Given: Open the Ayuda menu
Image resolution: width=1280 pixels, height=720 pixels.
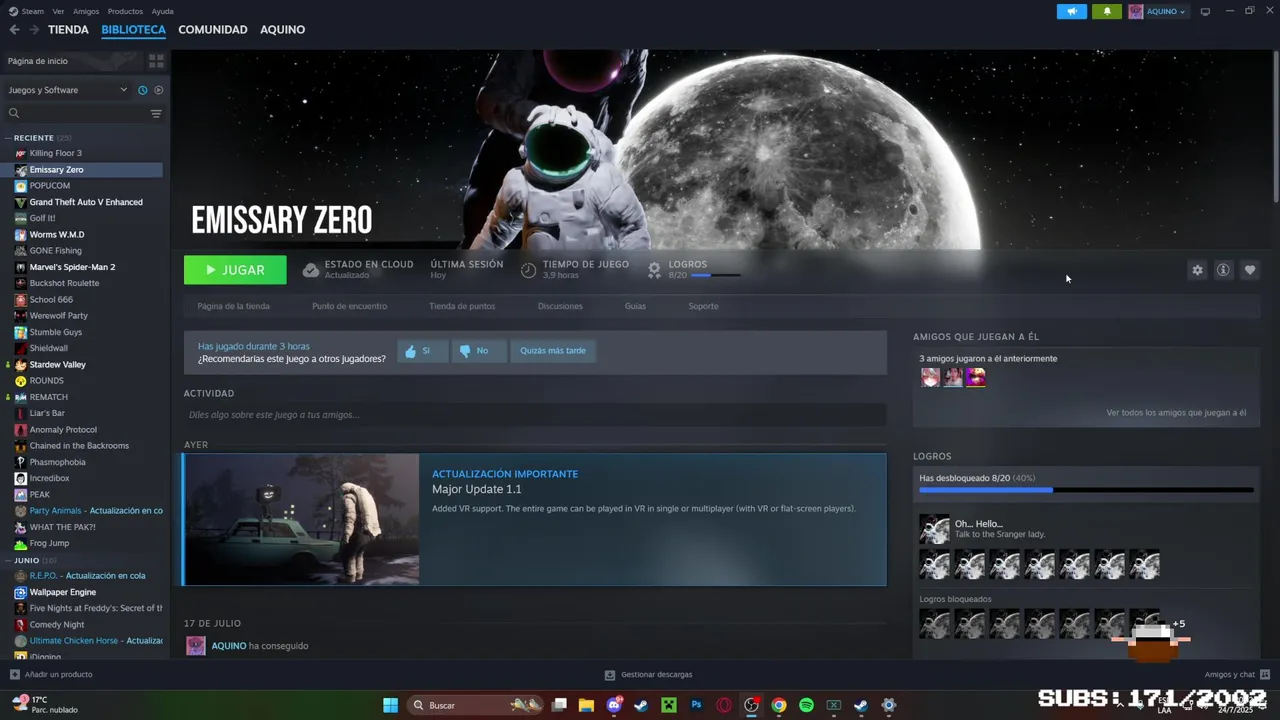Looking at the screenshot, I should click(162, 11).
